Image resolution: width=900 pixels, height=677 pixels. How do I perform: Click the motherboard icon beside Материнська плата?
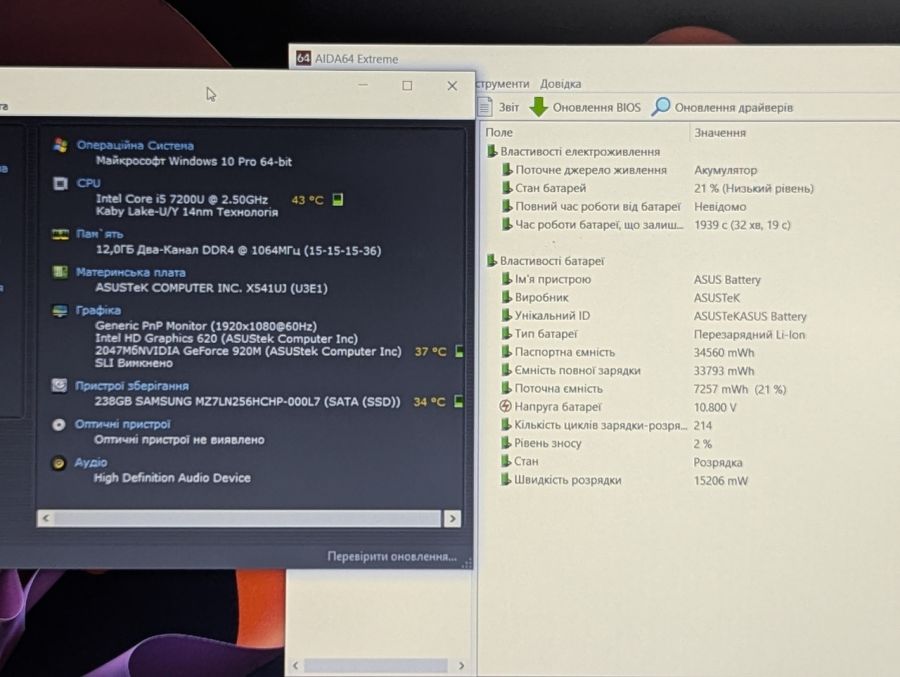click(x=60, y=271)
